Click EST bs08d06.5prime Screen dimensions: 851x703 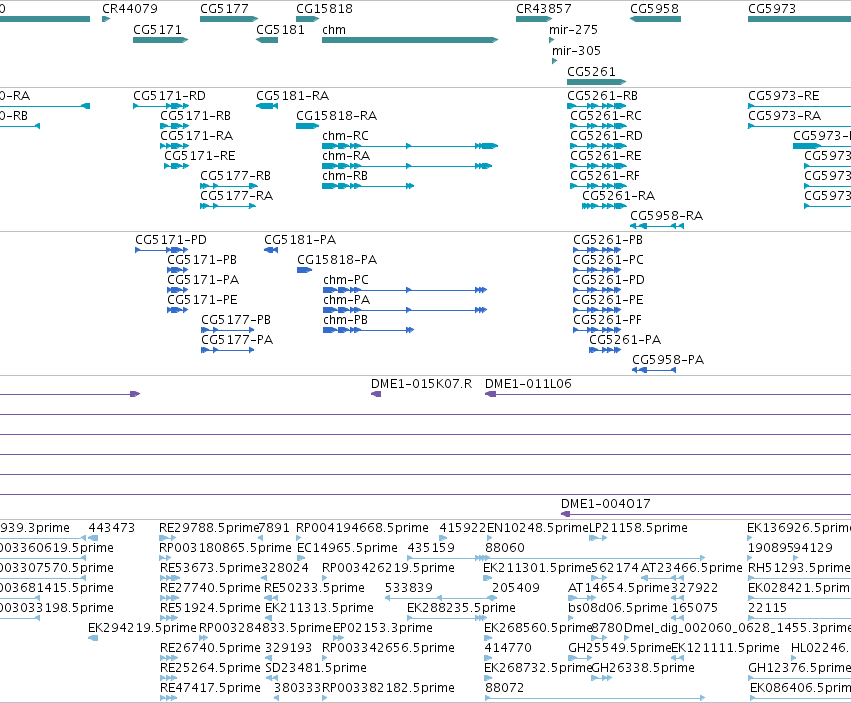point(618,608)
